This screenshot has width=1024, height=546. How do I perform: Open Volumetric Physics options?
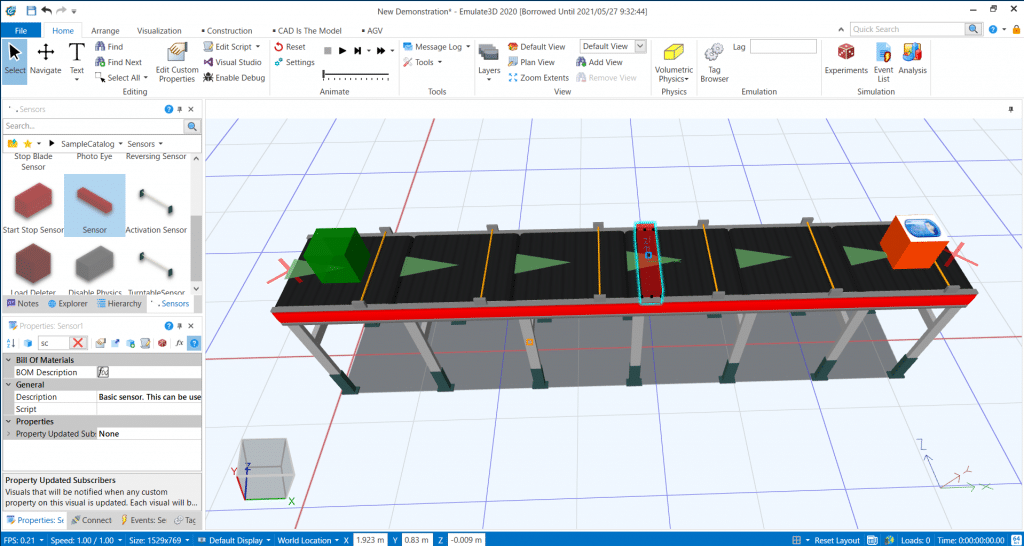pos(674,63)
